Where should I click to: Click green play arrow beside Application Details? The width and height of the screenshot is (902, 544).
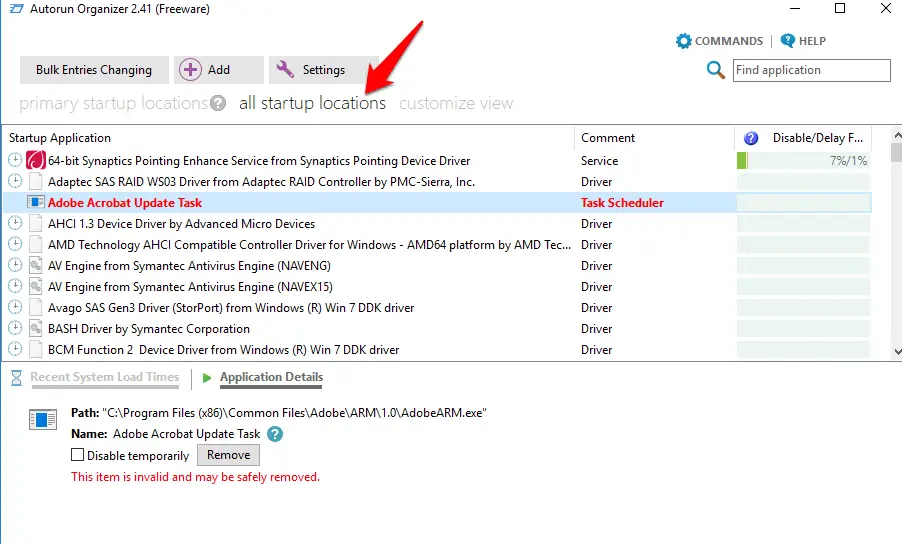[207, 378]
